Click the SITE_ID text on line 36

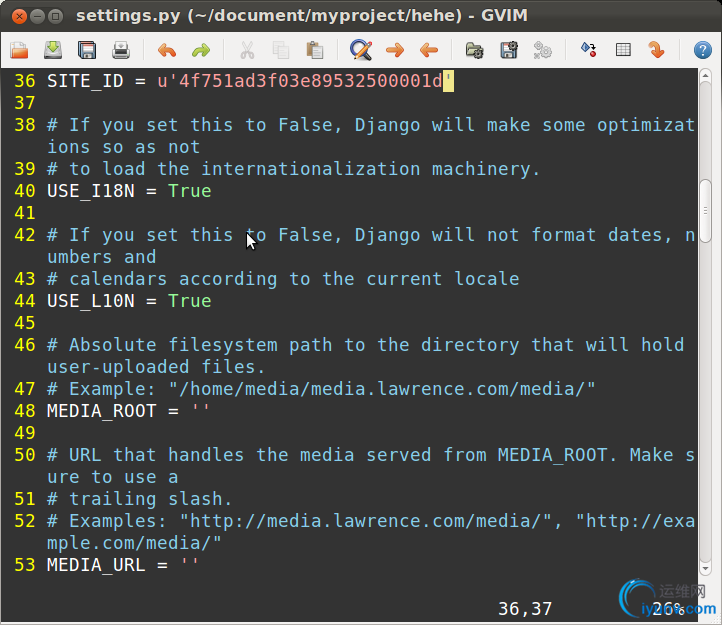(x=85, y=81)
